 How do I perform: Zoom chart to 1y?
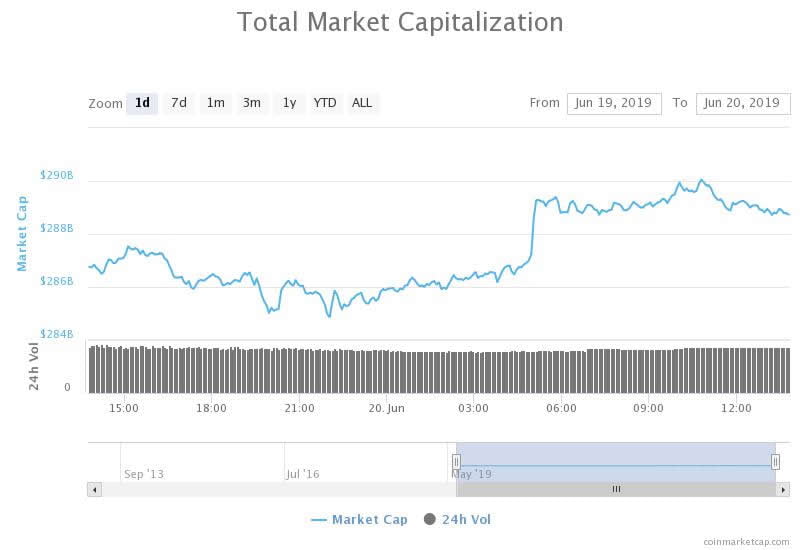pyautogui.click(x=289, y=103)
